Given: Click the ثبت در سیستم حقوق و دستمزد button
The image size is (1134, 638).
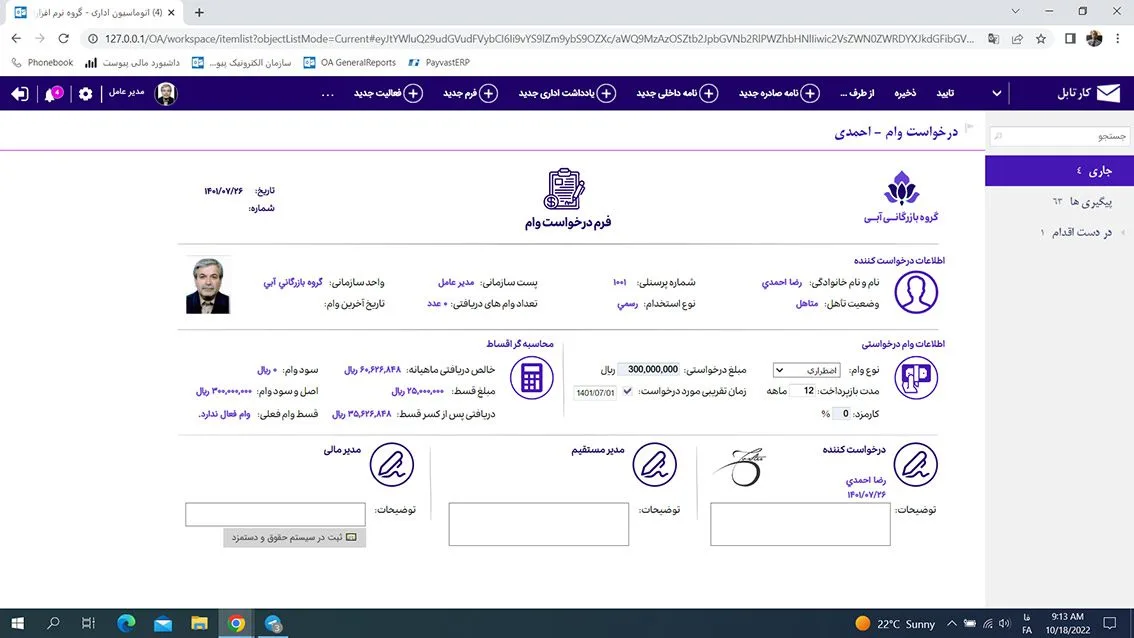Looking at the screenshot, I should pyautogui.click(x=295, y=538).
